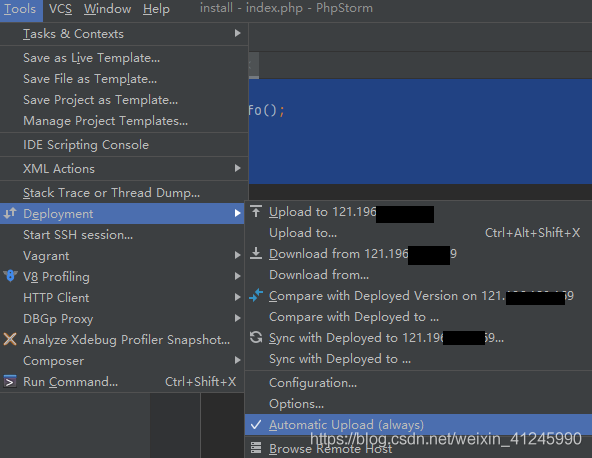Select Upload to 121.196 entry

351,212
